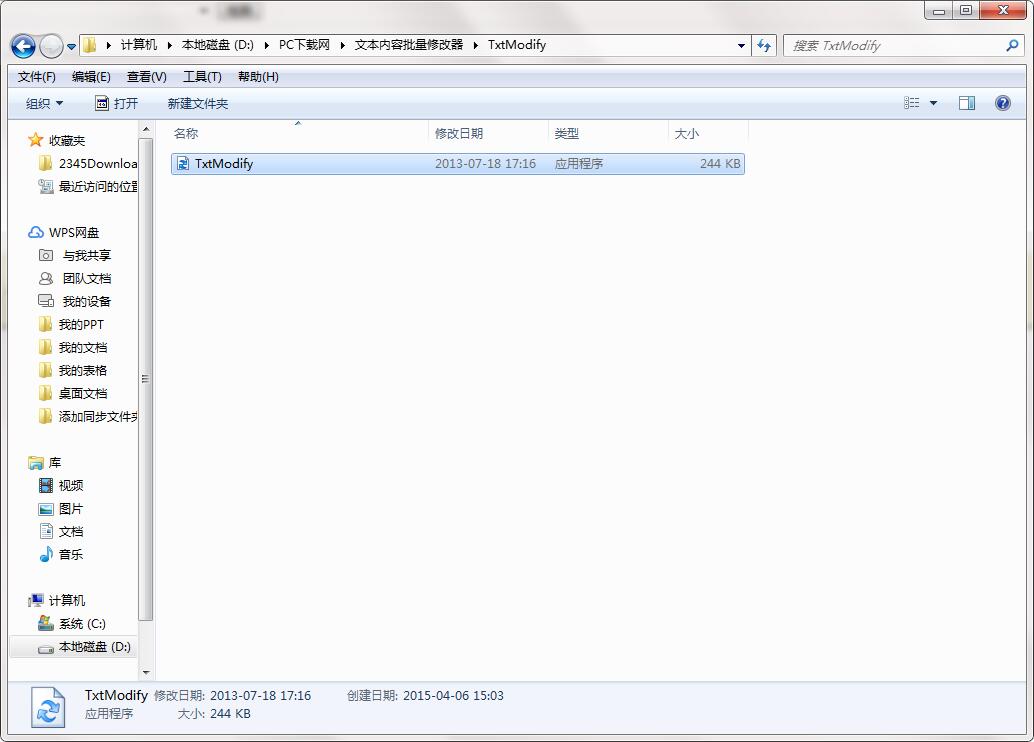The width and height of the screenshot is (1034, 742).
Task: Click the 打开 toolbar button
Action: click(x=117, y=104)
